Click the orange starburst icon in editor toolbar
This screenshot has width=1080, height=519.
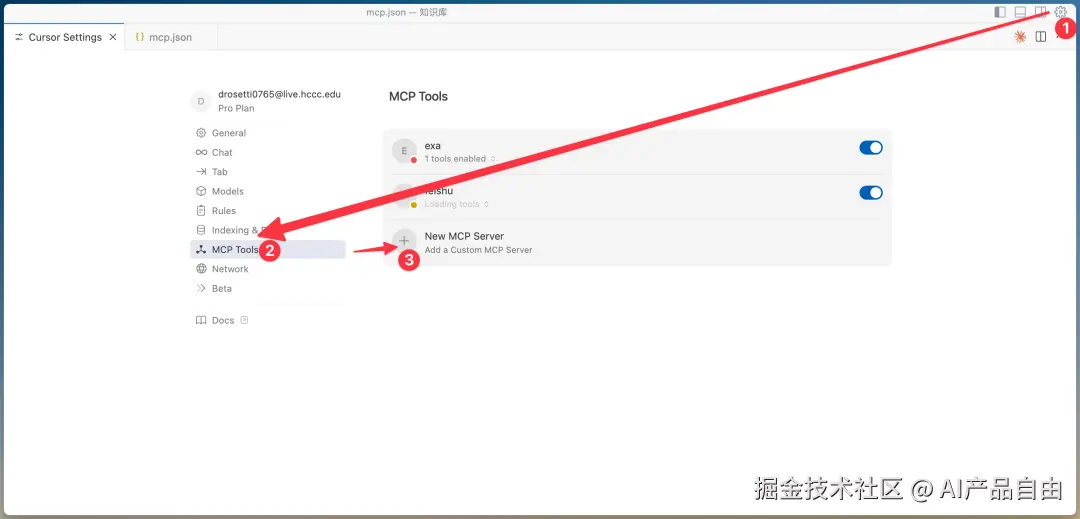[1020, 37]
